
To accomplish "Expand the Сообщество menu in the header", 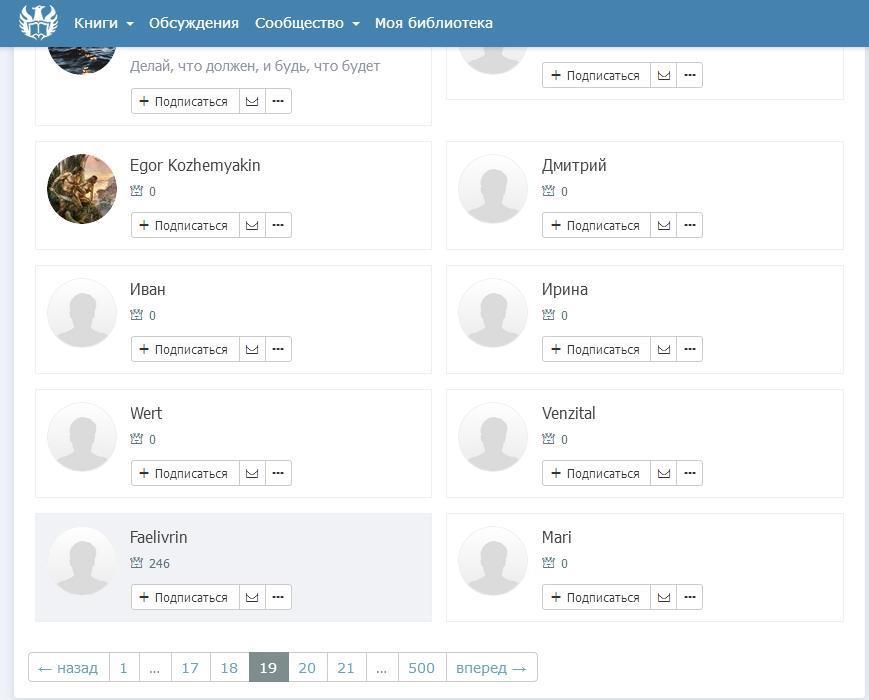I will click(x=306, y=23).
